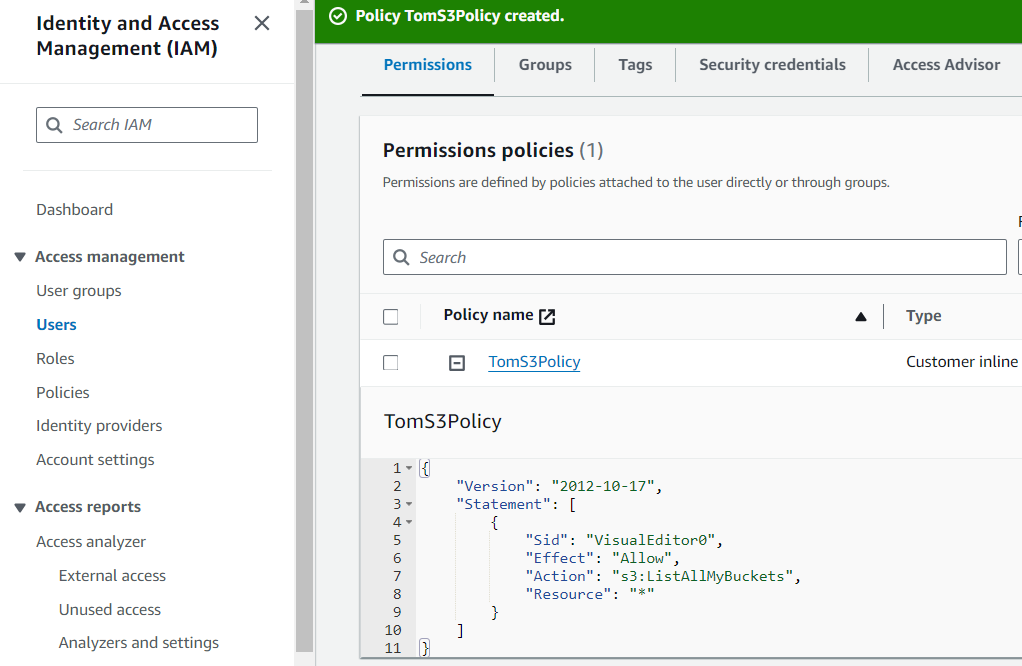Select all policies with header checkbox

(x=390, y=317)
